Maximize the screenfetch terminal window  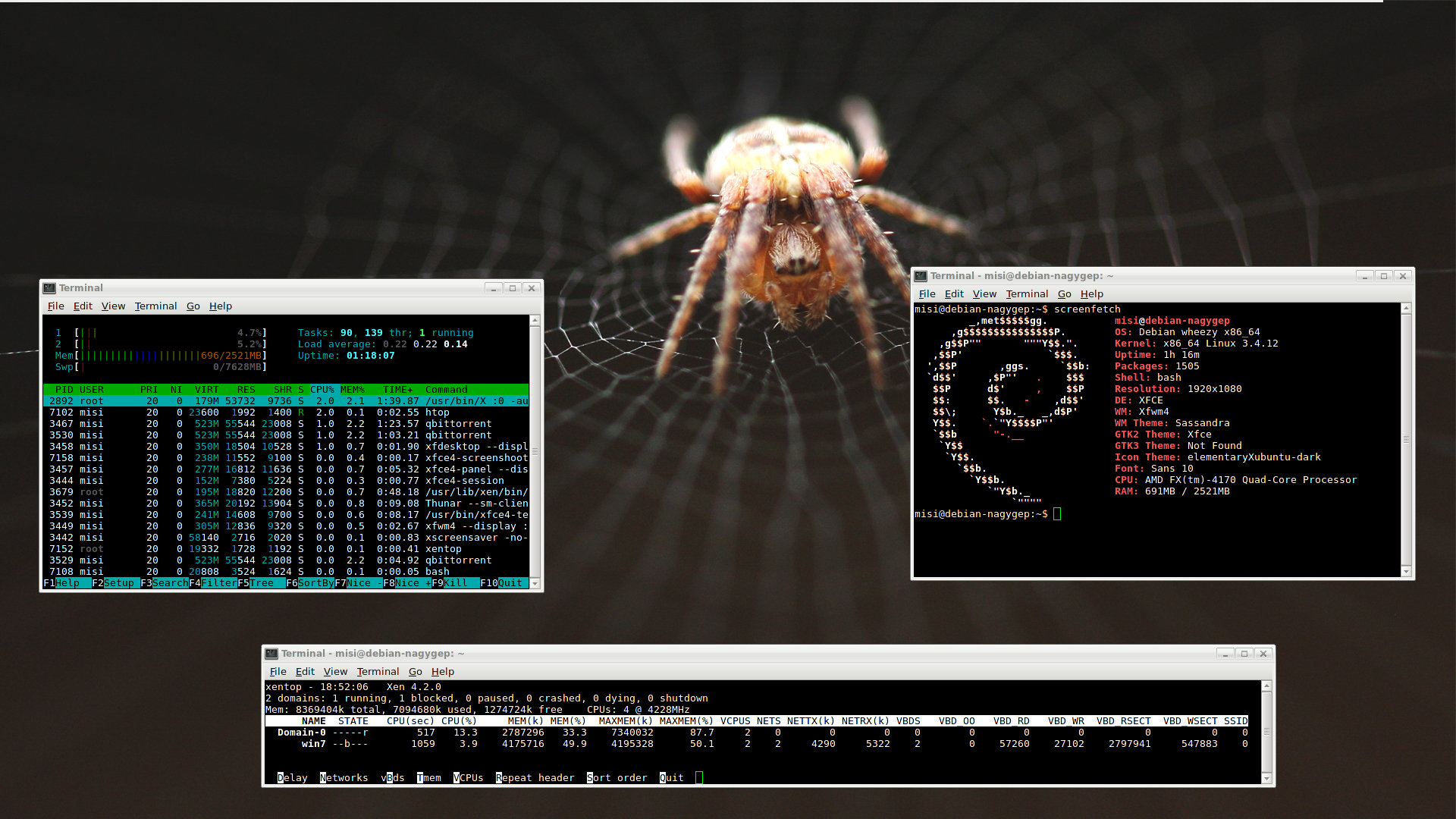point(1383,276)
